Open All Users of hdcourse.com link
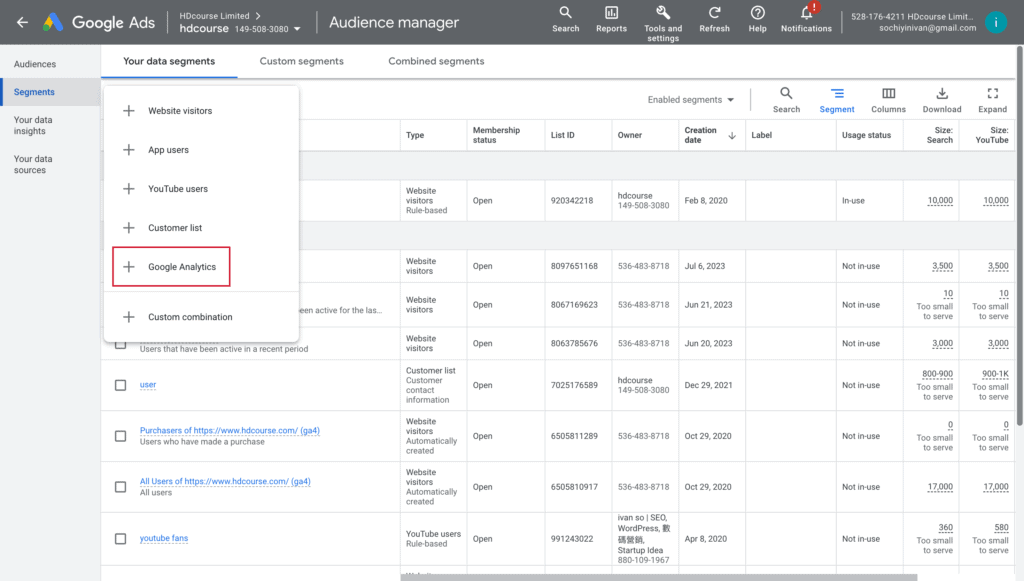The height and width of the screenshot is (581, 1024). pyautogui.click(x=225, y=481)
